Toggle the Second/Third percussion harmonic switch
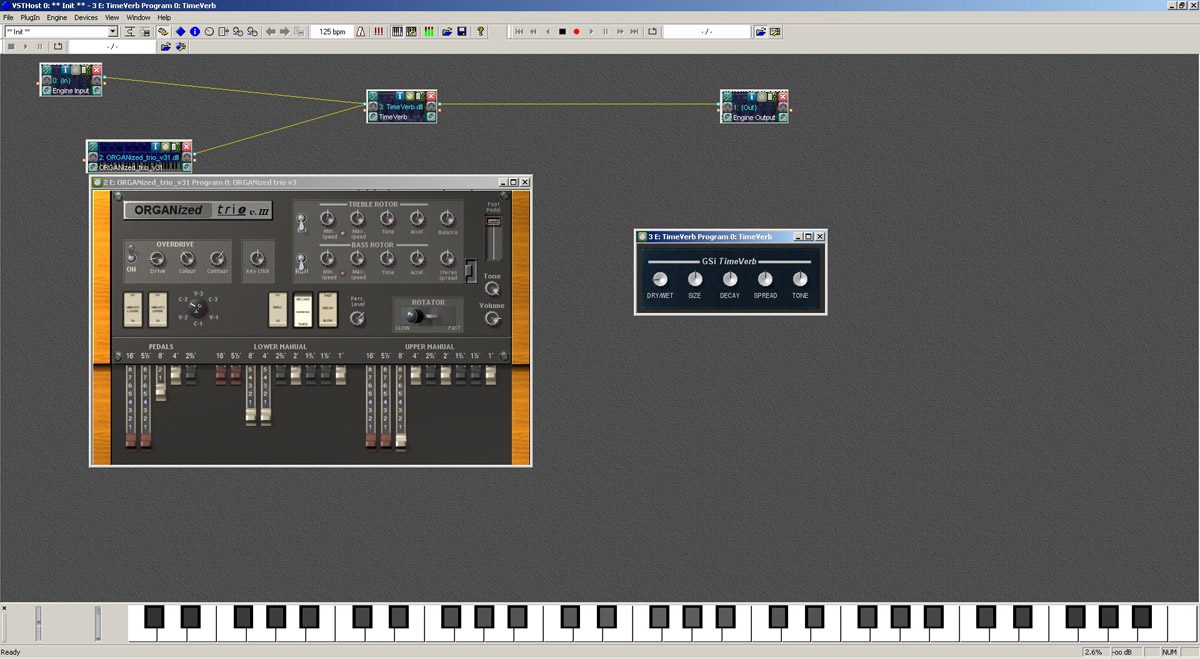Image resolution: width=1200 pixels, height=659 pixels. [303, 309]
